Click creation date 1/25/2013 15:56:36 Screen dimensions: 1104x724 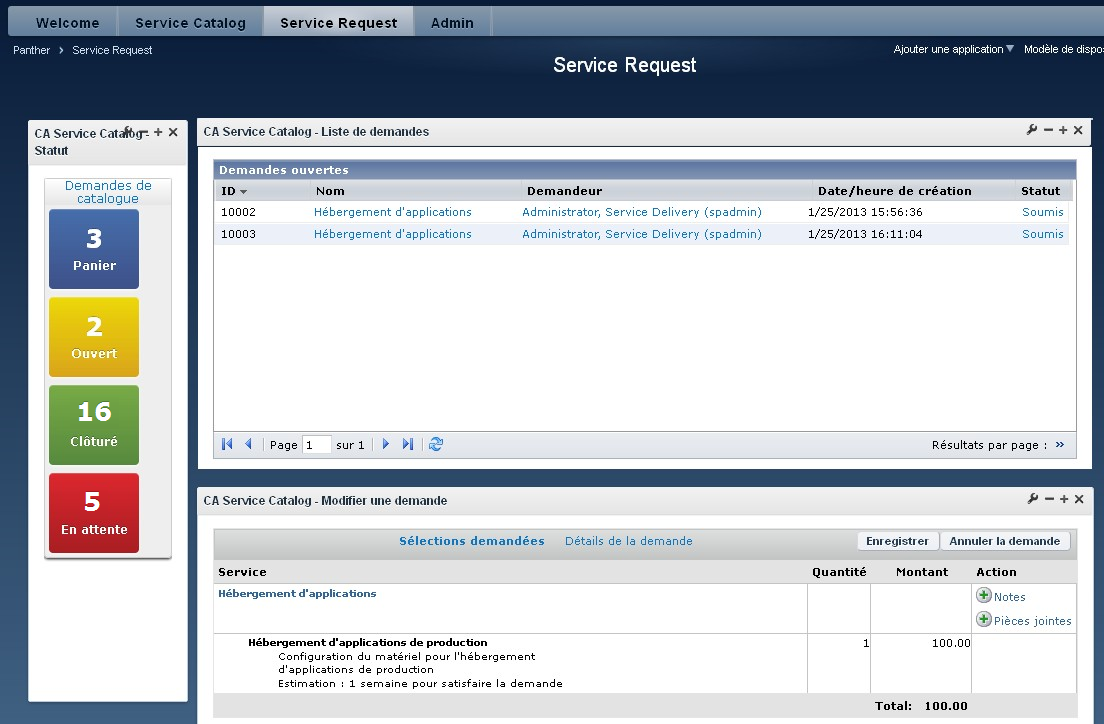tap(865, 212)
